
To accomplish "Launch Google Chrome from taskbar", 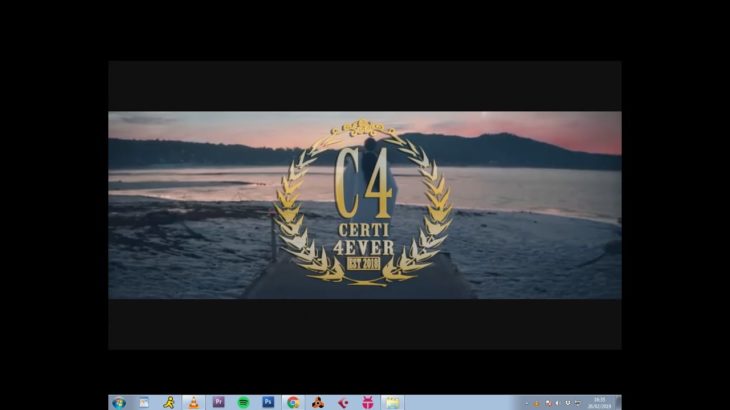I will coord(293,402).
